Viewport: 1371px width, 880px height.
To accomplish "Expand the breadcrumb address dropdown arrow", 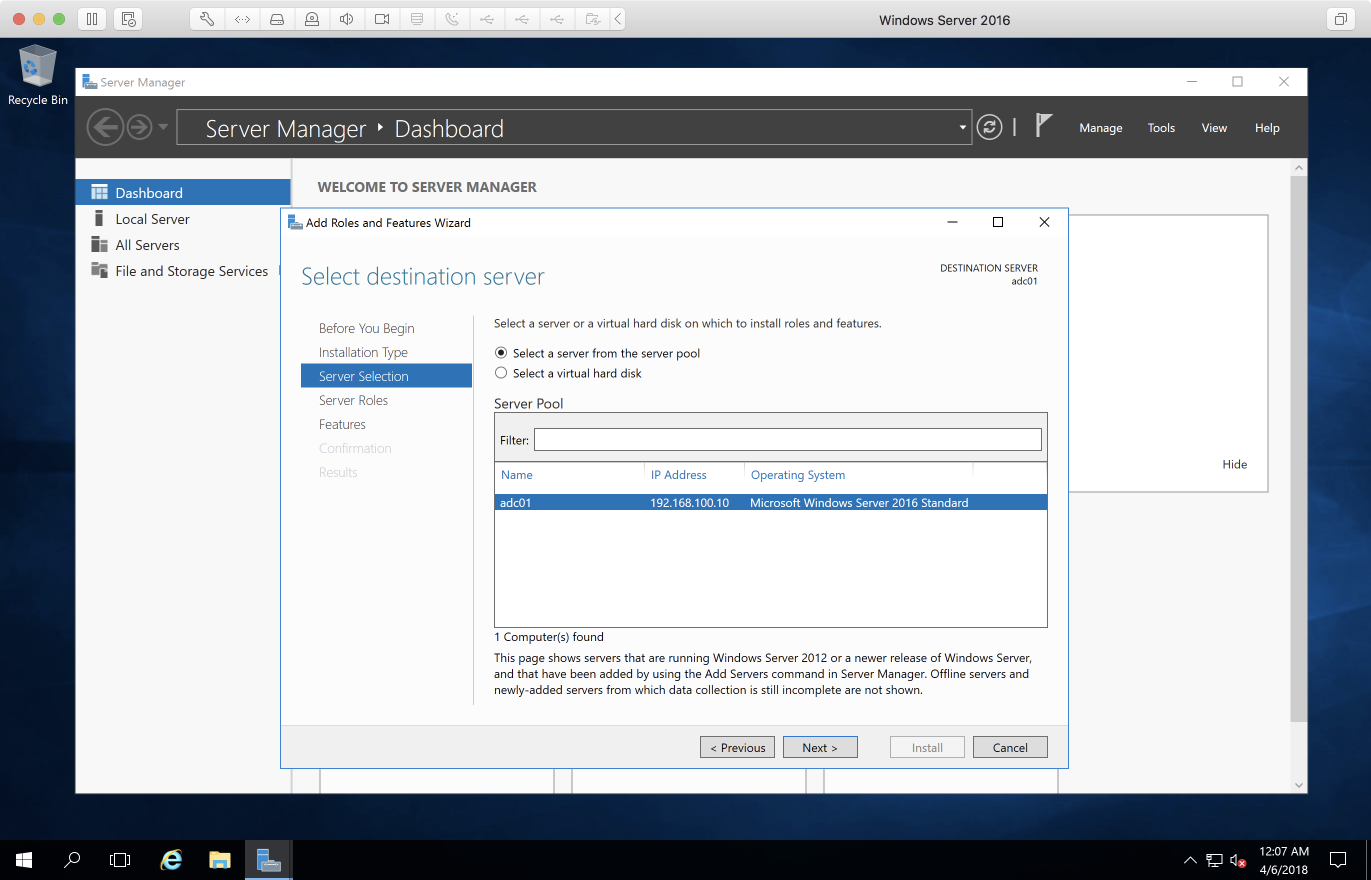I will pos(962,128).
